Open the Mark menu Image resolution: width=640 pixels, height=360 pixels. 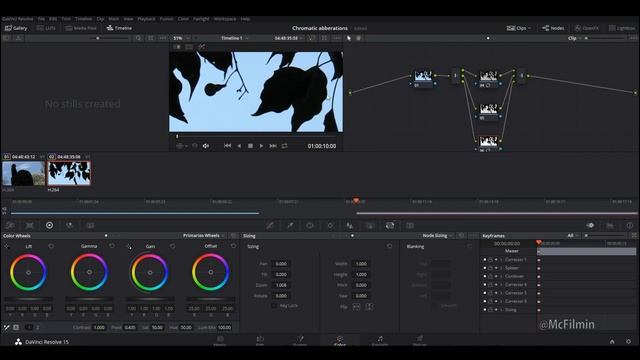pos(113,19)
